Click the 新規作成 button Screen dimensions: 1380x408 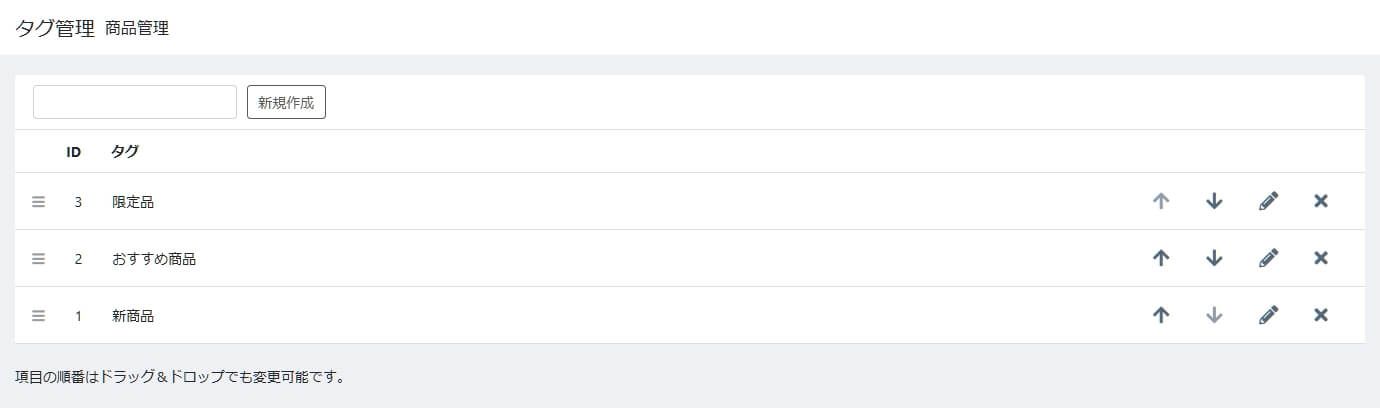[x=286, y=102]
